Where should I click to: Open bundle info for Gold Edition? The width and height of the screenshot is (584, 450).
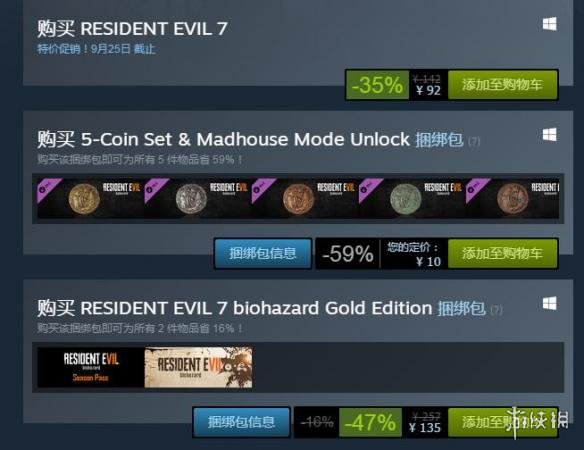[x=241, y=422]
